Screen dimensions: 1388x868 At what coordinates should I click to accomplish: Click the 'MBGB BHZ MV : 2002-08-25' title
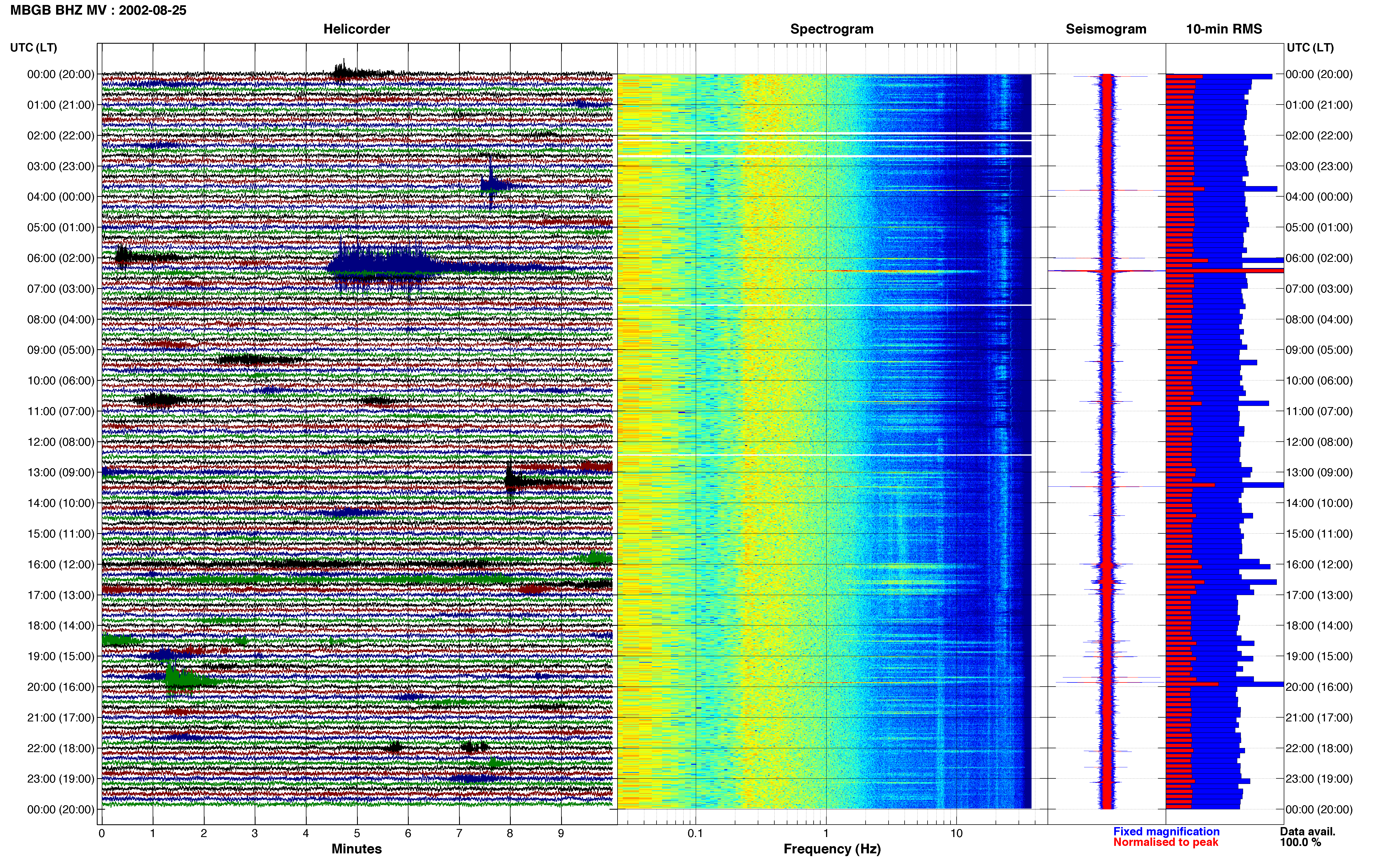(x=98, y=10)
